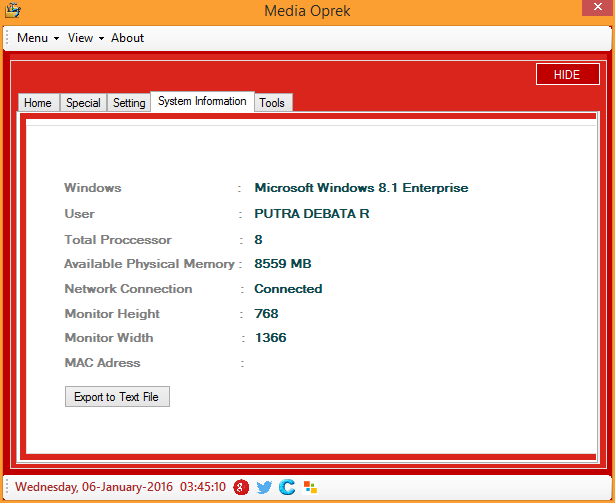615x503 pixels.
Task: Open the Setting tab
Action: [129, 103]
